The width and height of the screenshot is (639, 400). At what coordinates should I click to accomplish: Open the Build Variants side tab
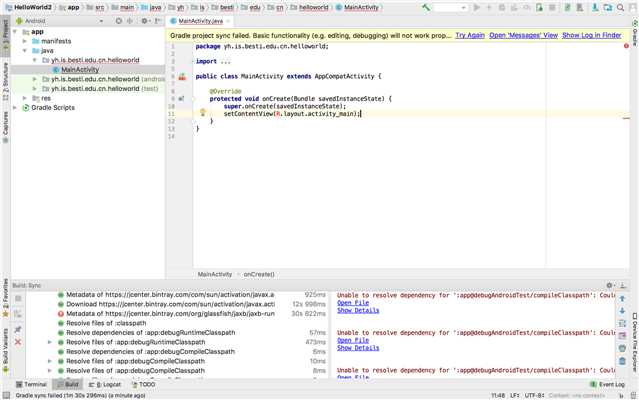5,350
